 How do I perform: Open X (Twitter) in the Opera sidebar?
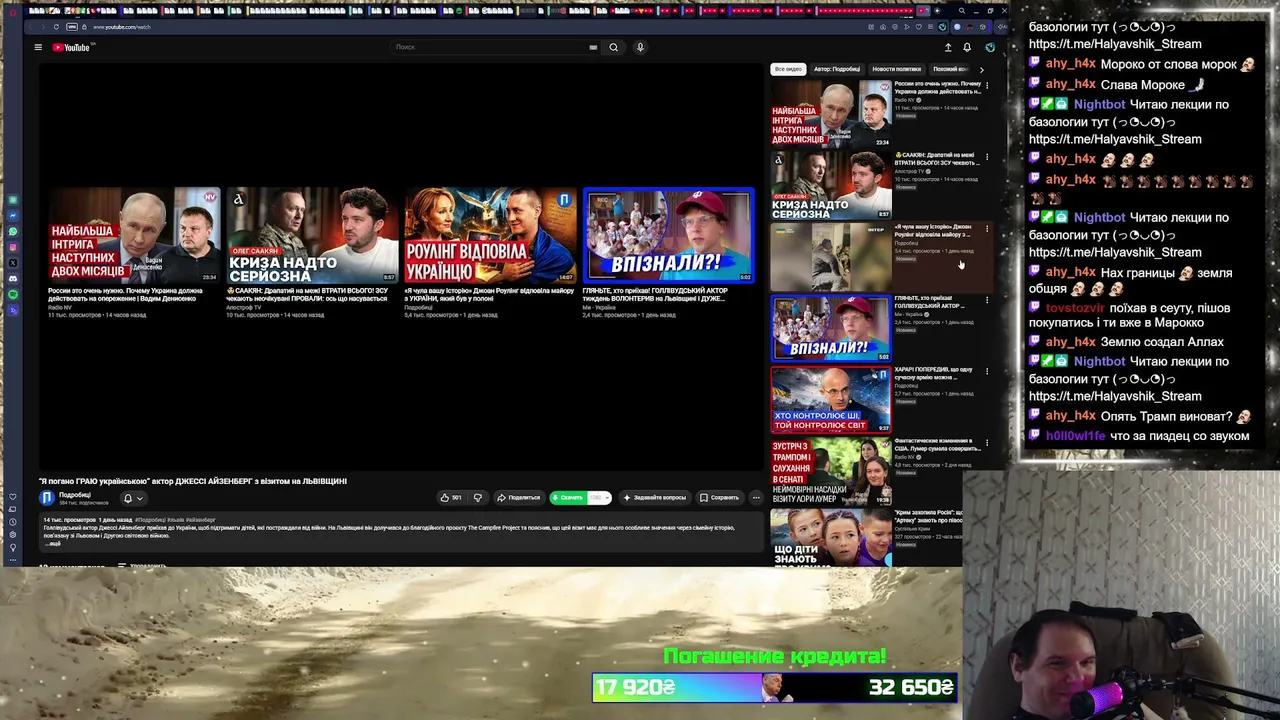point(13,263)
